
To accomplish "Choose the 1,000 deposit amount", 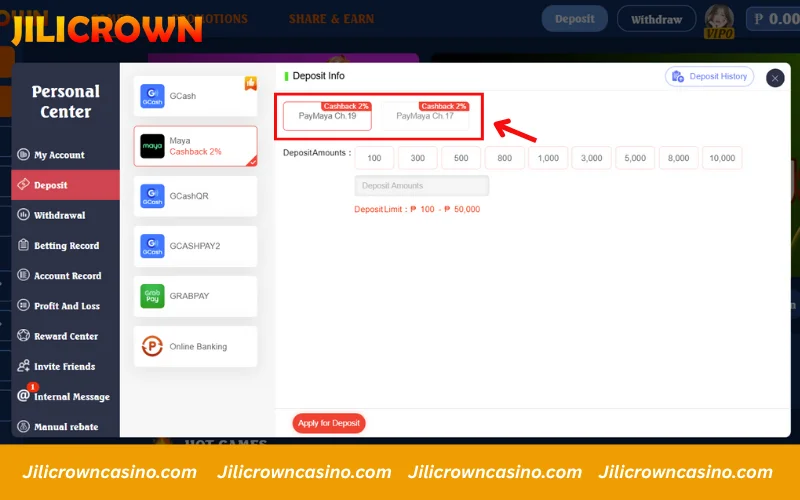I will click(x=548, y=158).
